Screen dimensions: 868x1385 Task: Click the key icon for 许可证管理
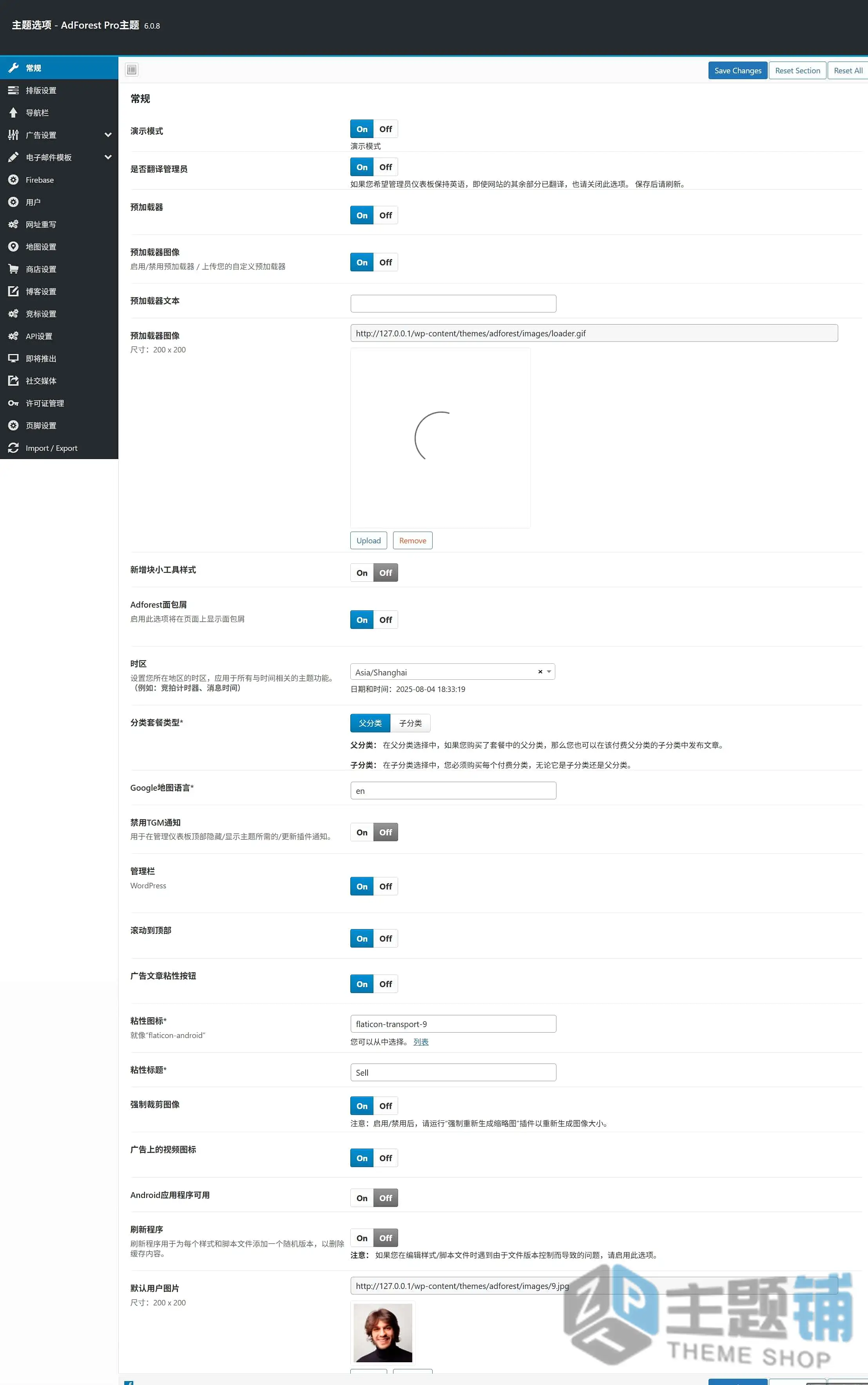point(13,403)
